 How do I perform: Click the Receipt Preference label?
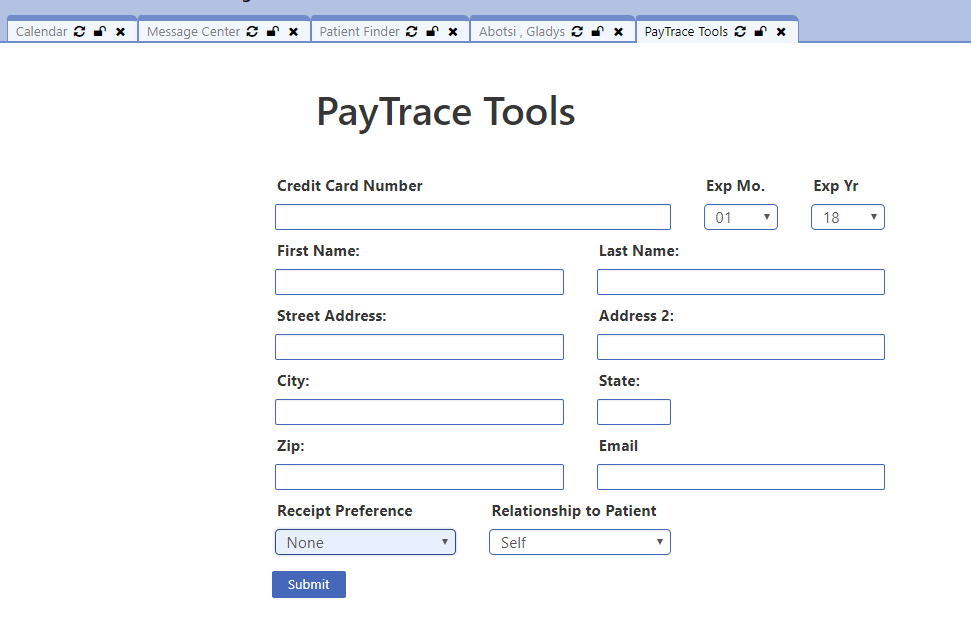(344, 511)
